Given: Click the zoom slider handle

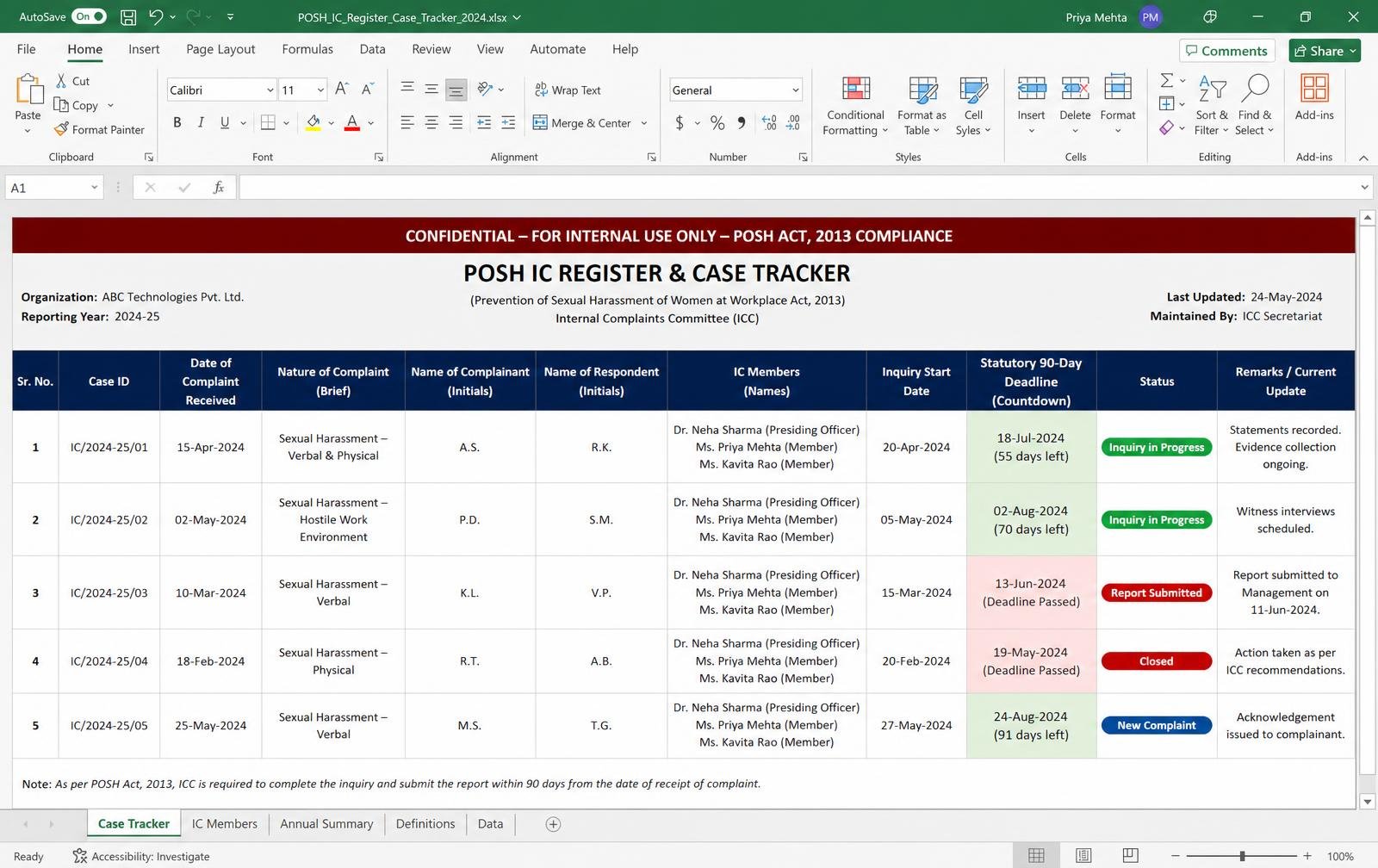Looking at the screenshot, I should (1242, 856).
